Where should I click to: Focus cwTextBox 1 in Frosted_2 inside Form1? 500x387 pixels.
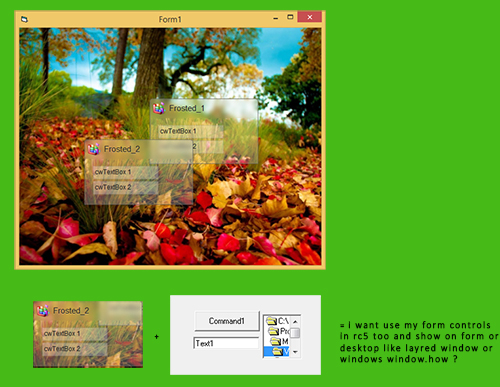pos(125,172)
